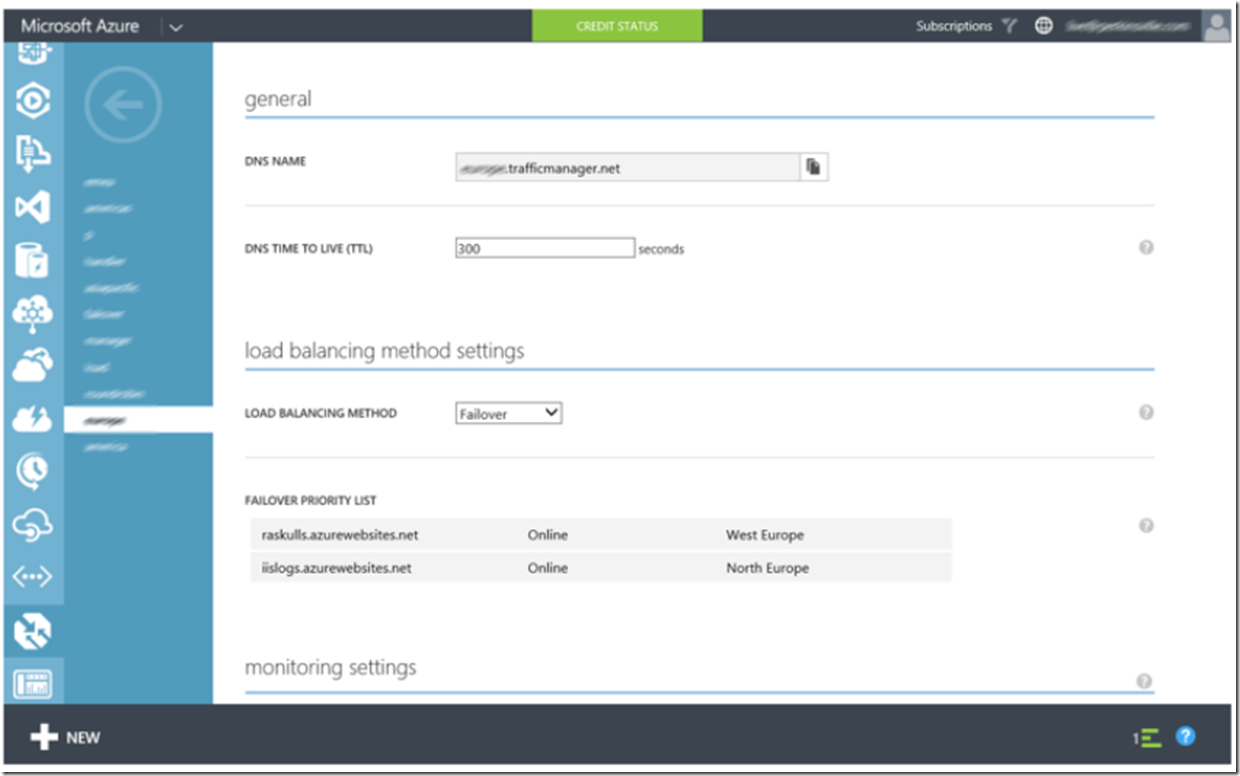Click the blue help icon in bottom bar

(1186, 737)
